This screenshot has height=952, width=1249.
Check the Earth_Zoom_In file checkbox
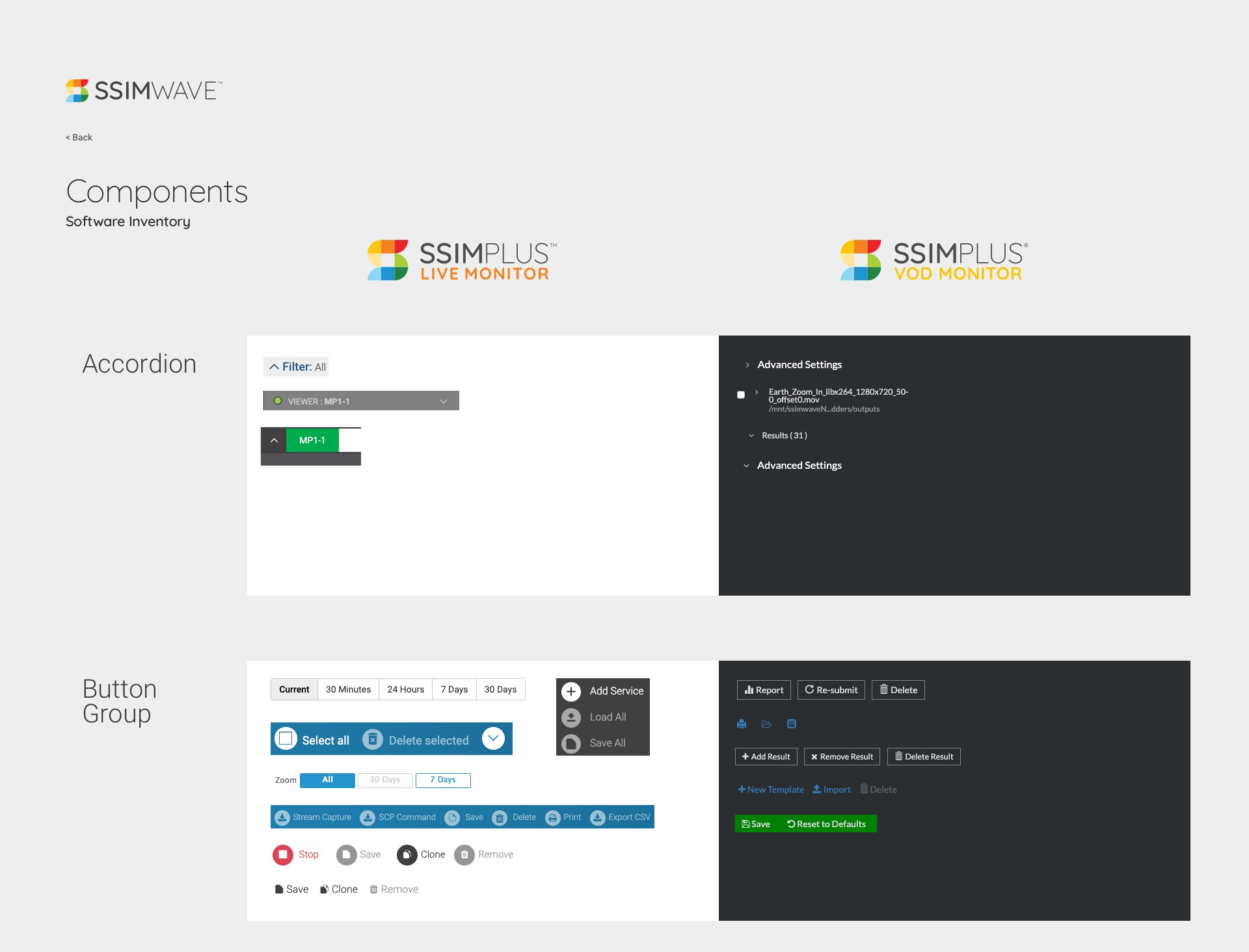coord(741,395)
